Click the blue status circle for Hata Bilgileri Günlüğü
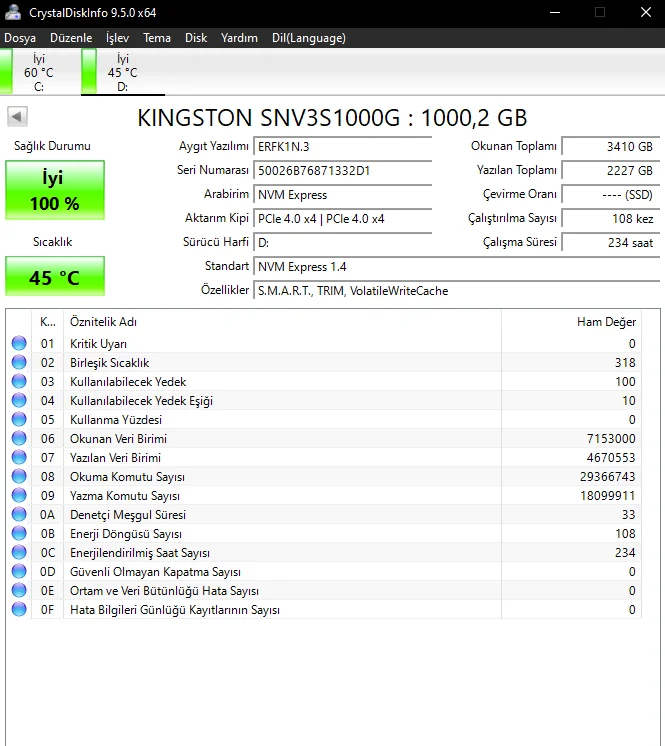The height and width of the screenshot is (746, 665). point(19,609)
